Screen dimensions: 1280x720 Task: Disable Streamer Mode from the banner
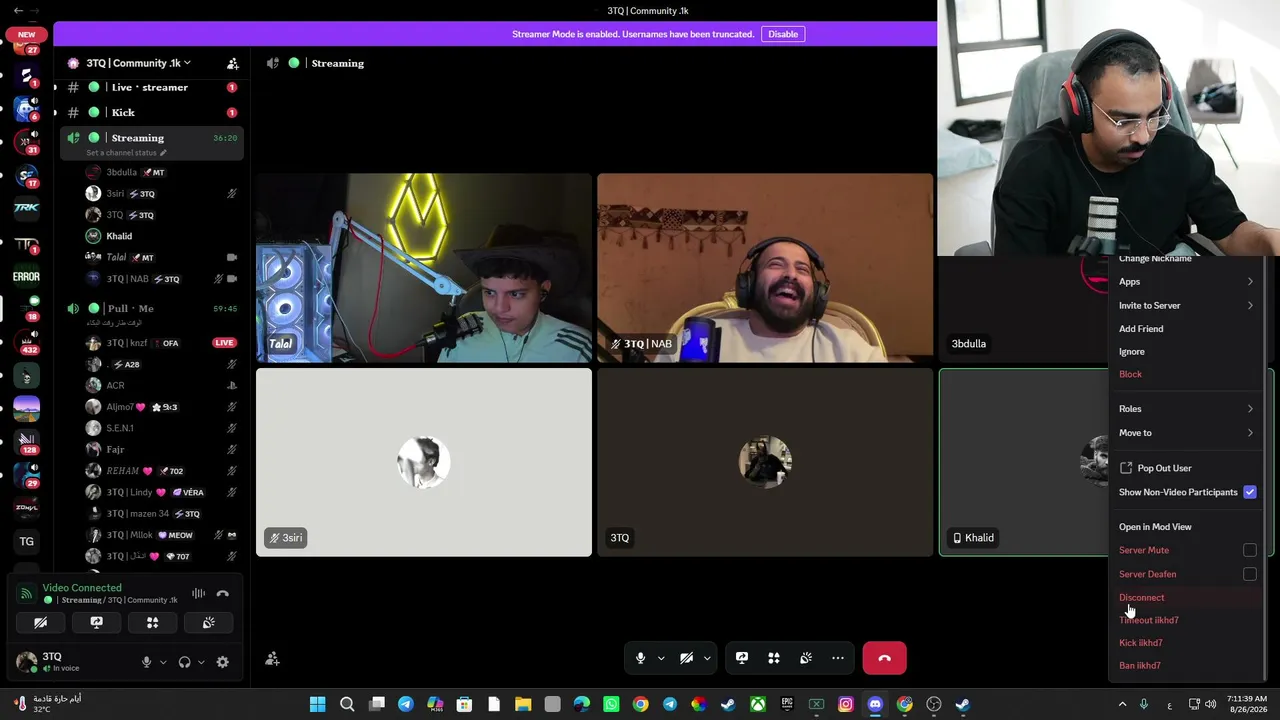pos(783,34)
